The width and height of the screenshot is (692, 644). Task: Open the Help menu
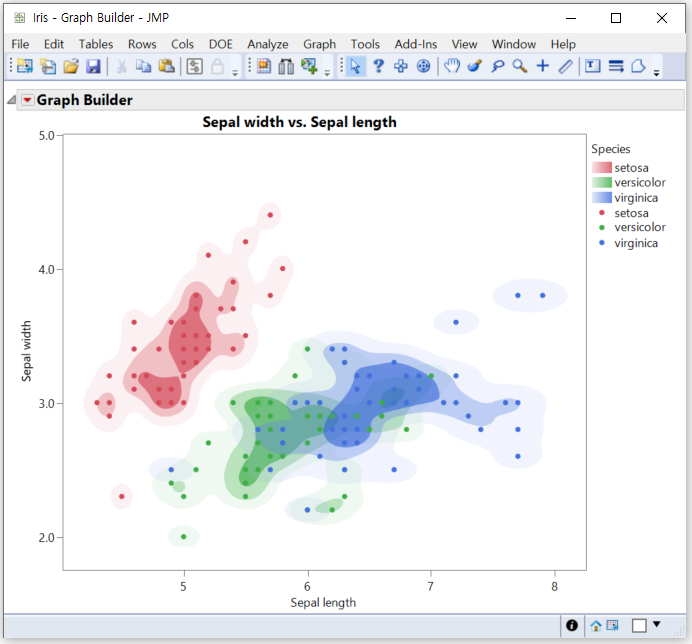563,44
